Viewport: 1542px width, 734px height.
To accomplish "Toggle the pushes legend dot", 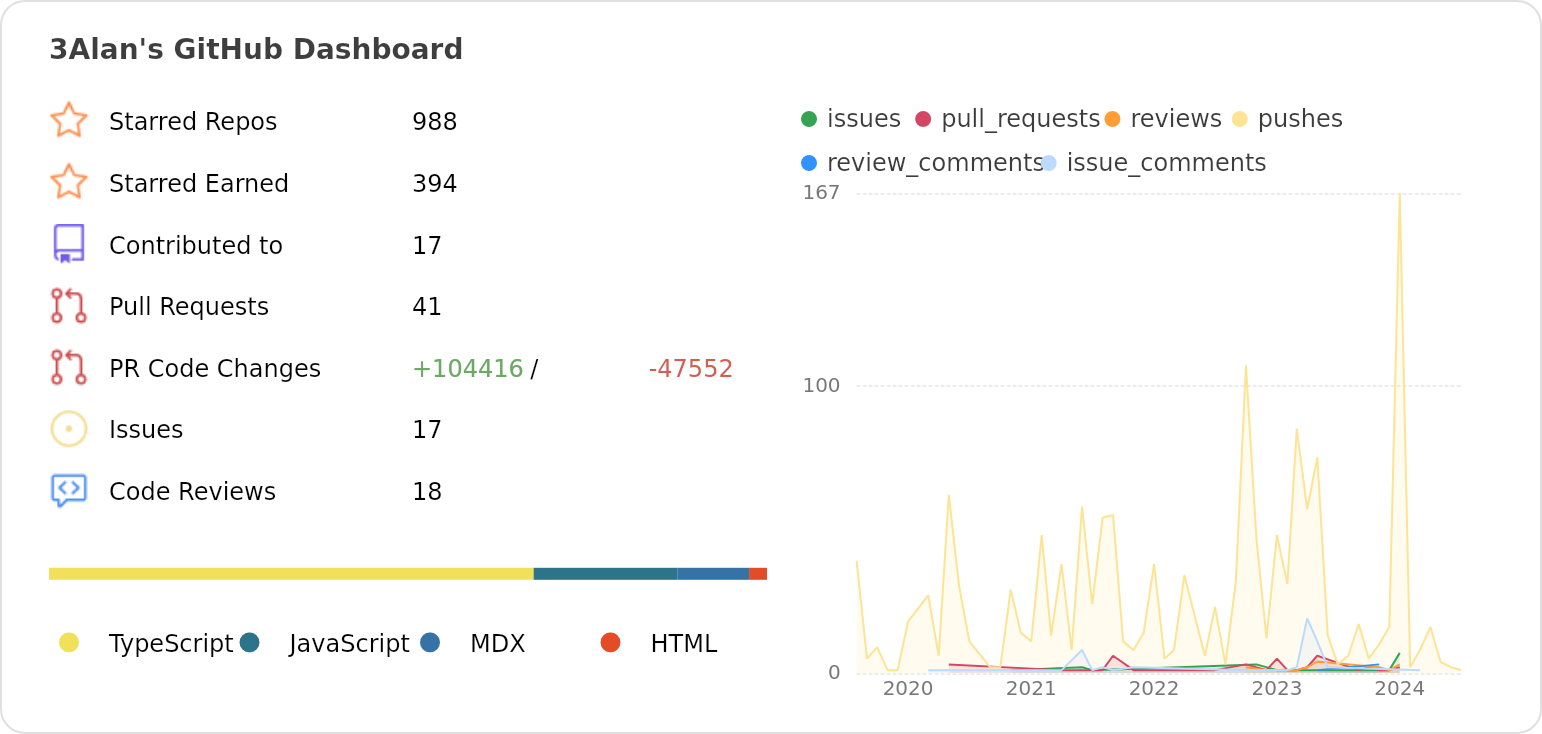I will (1240, 119).
